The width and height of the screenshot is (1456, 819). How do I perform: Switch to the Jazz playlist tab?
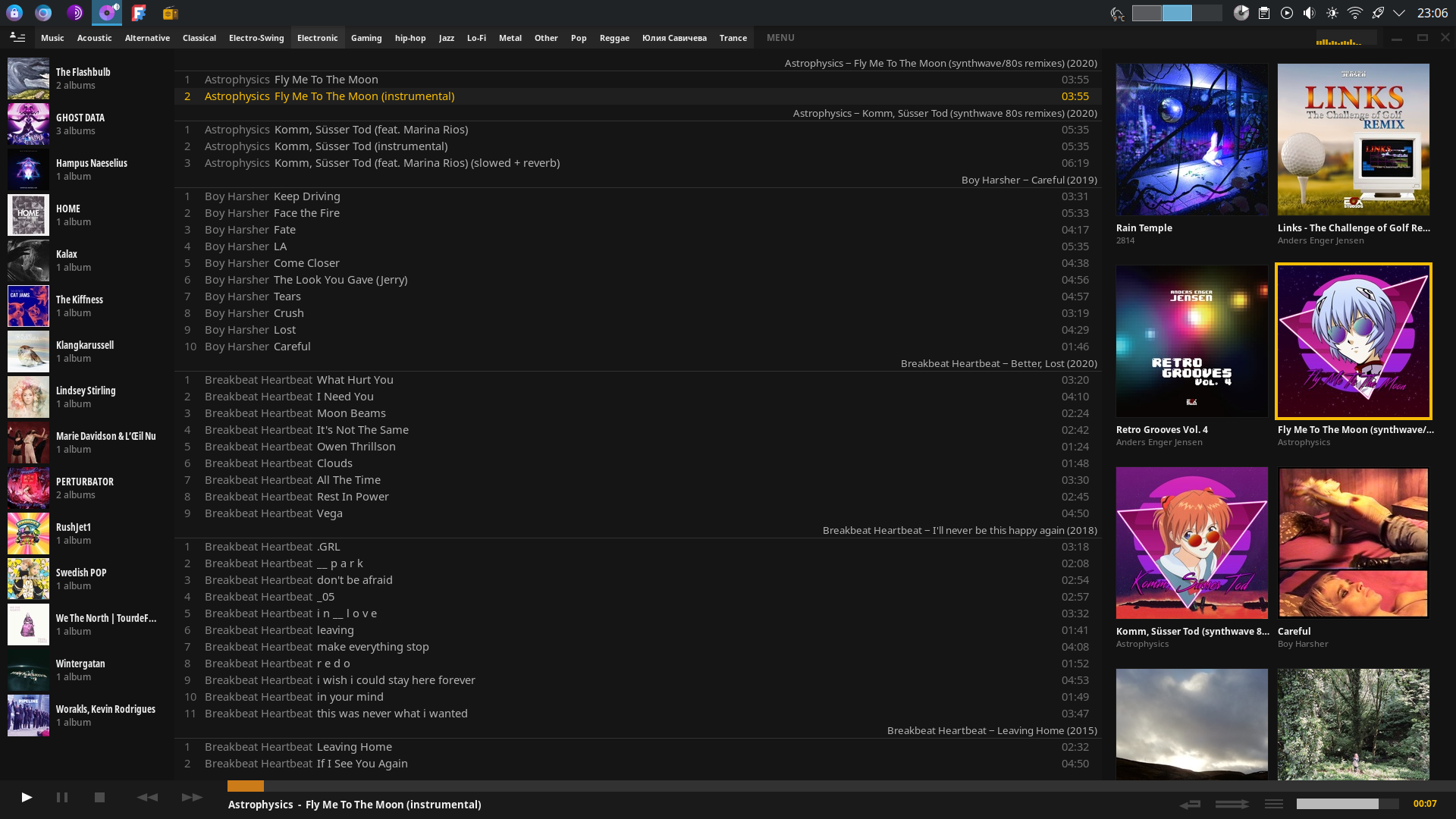click(447, 37)
